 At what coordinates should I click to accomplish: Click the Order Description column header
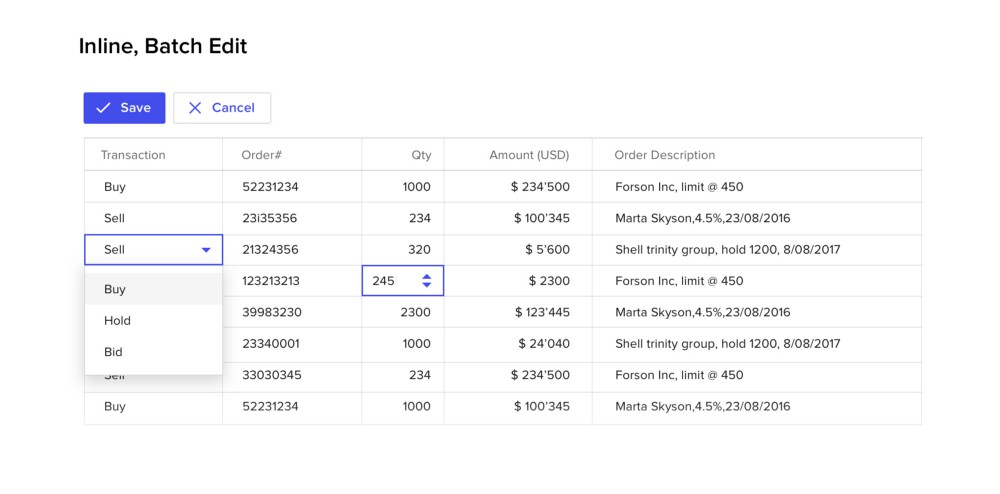click(664, 155)
